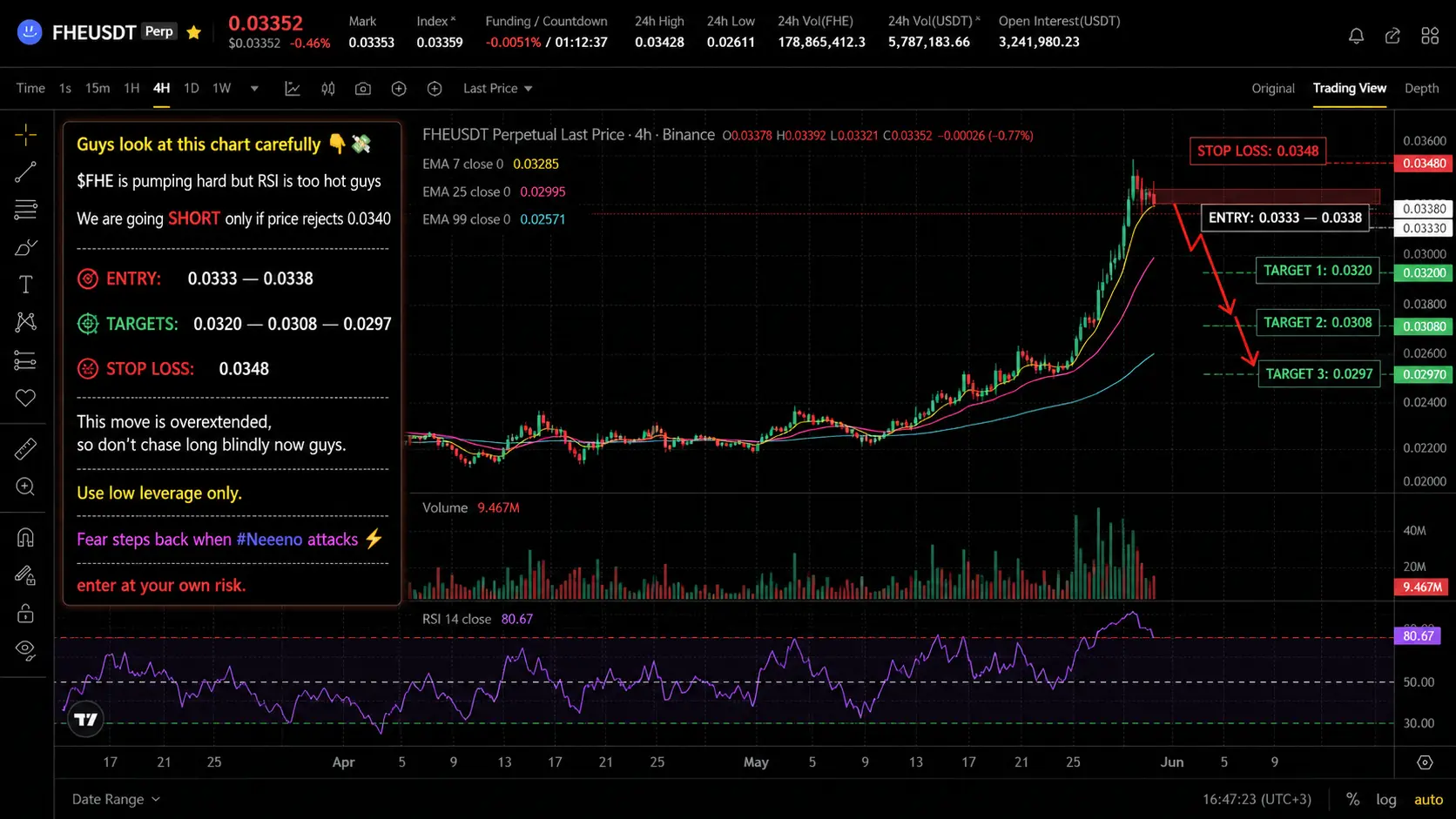This screenshot has width=1456, height=819.
Task: Switch to the 1D interval
Action: click(x=192, y=89)
